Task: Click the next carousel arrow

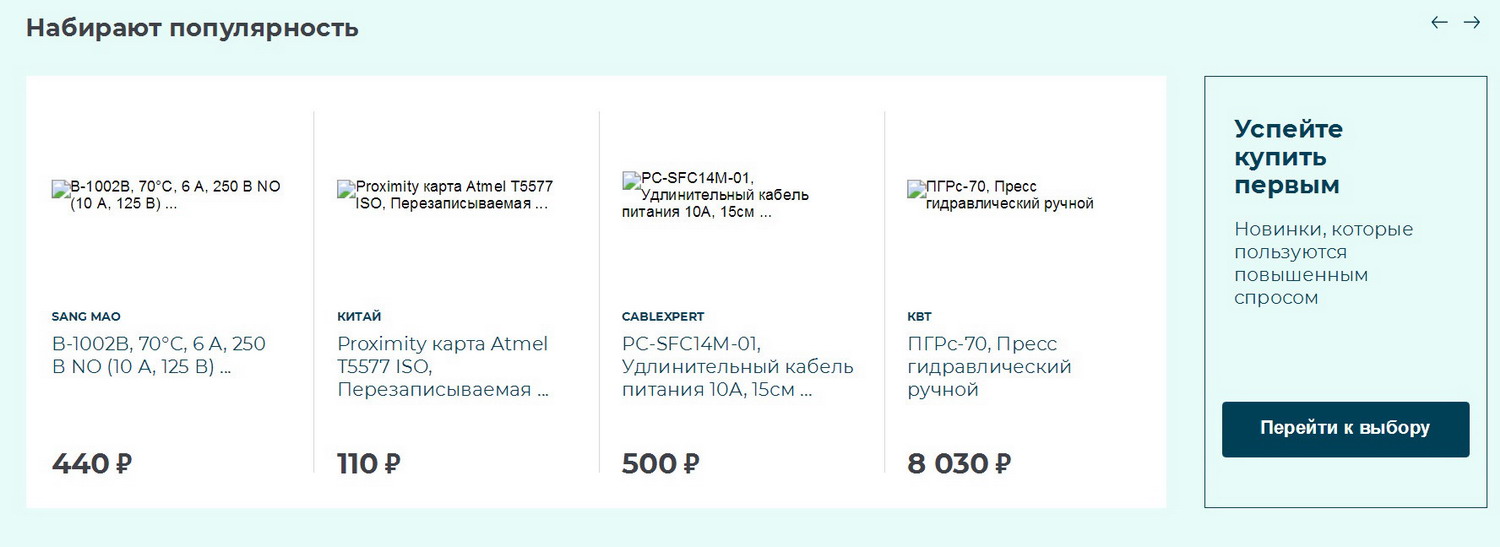Action: (x=1472, y=22)
